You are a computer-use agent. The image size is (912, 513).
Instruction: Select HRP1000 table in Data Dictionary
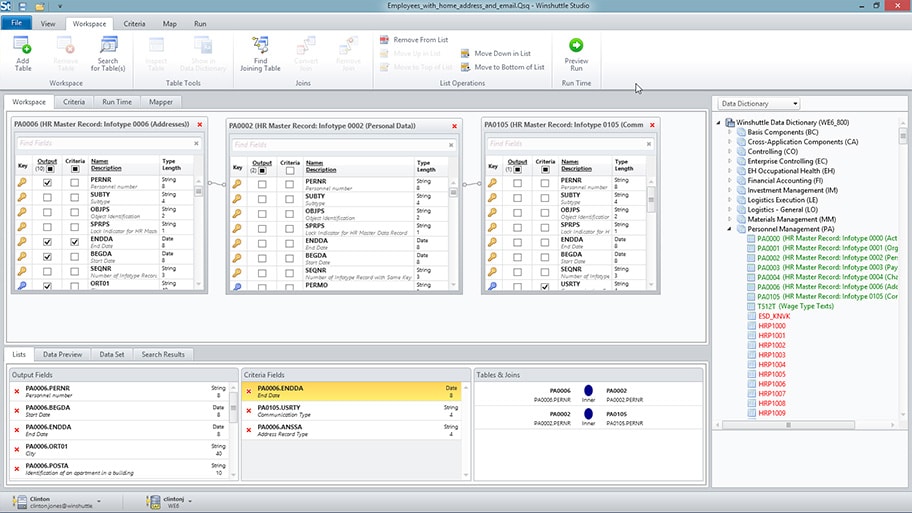click(772, 326)
